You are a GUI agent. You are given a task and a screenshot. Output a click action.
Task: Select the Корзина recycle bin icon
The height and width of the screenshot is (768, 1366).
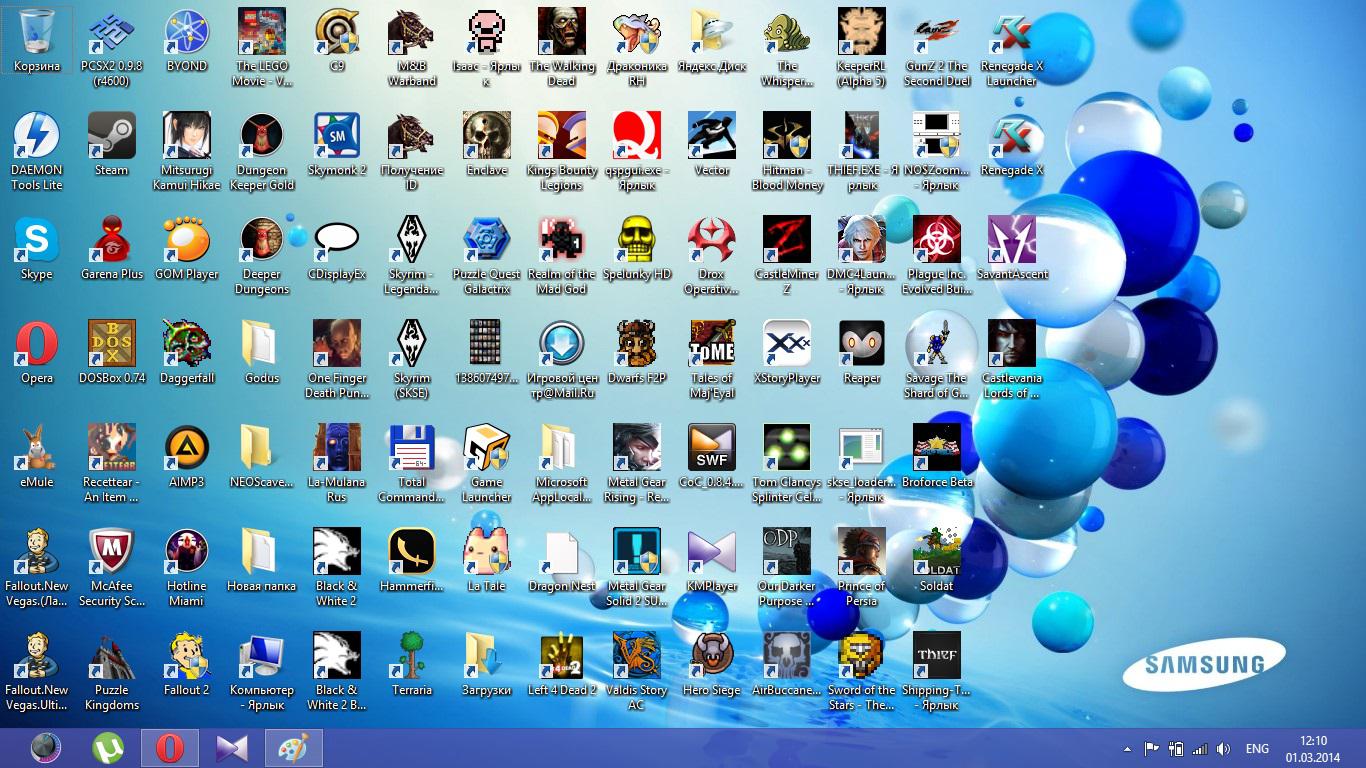[37, 34]
